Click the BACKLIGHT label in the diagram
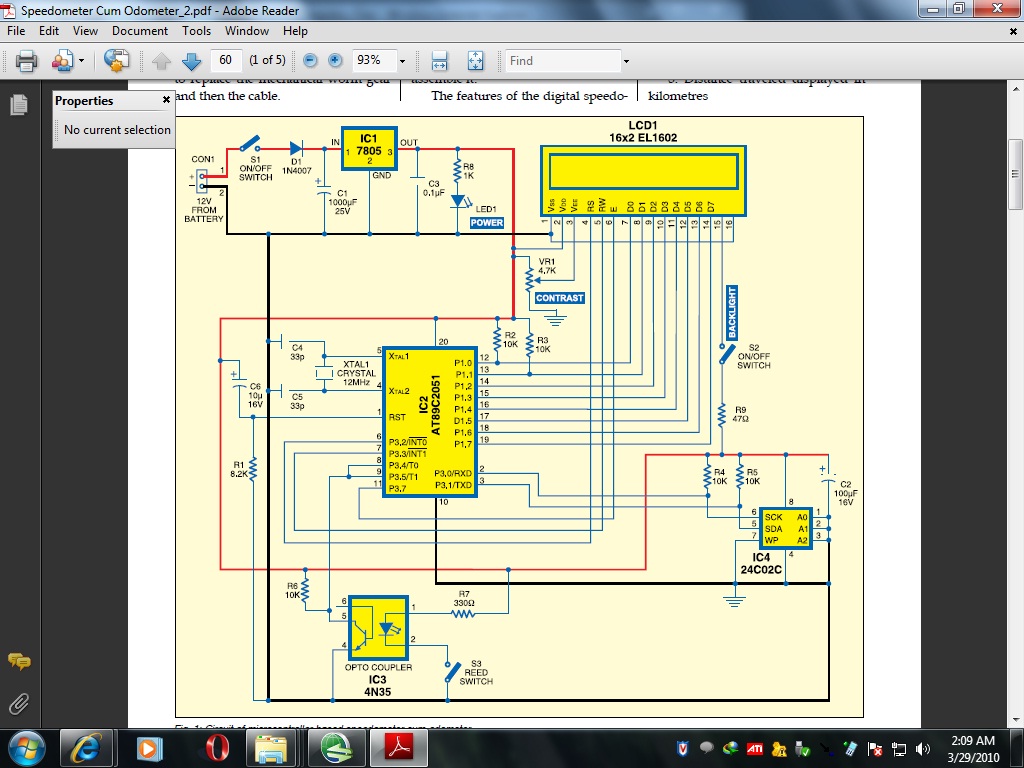This screenshot has width=1024, height=768. pos(732,312)
